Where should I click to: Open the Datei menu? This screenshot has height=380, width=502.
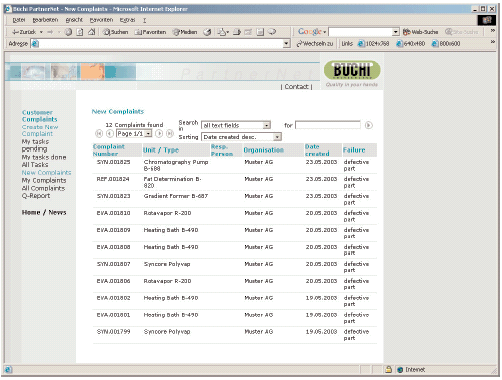click(19, 20)
